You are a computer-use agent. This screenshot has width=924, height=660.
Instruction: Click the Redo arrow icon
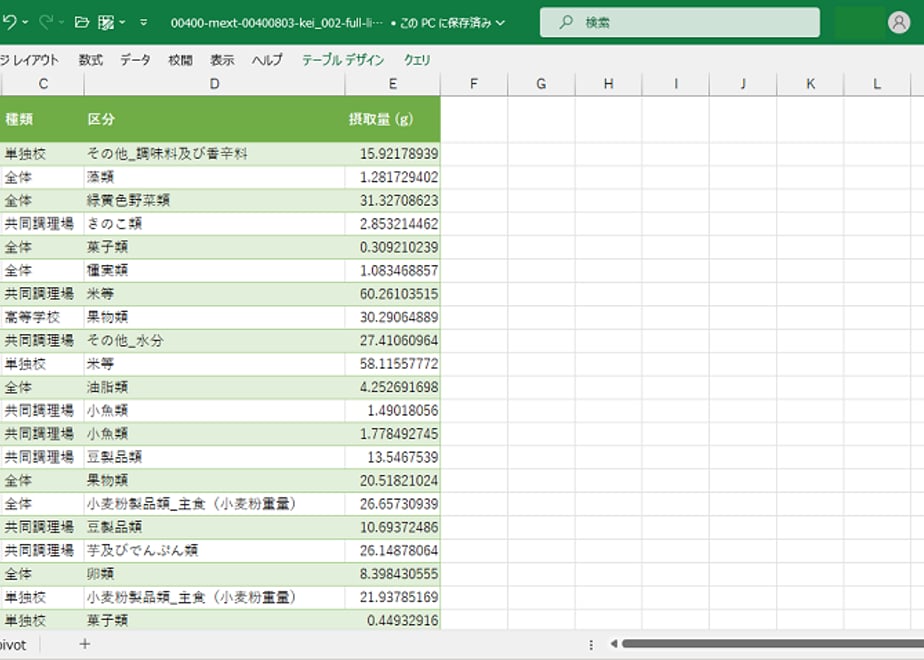coord(45,22)
